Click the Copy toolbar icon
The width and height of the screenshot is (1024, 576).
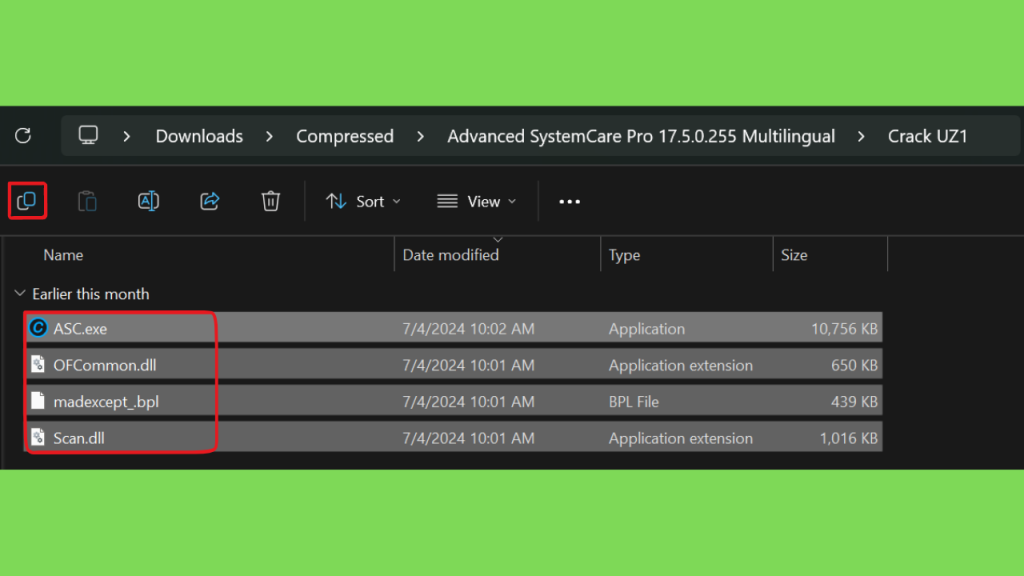[x=27, y=200]
